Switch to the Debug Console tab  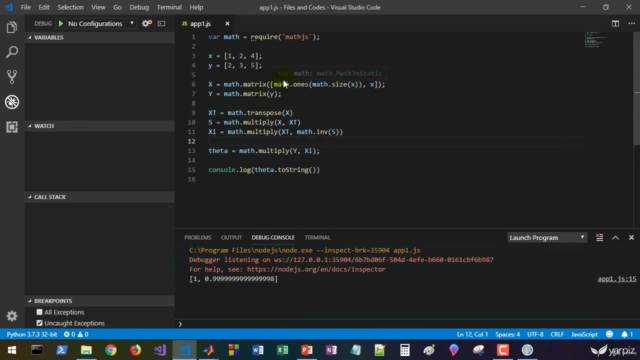[273, 238]
